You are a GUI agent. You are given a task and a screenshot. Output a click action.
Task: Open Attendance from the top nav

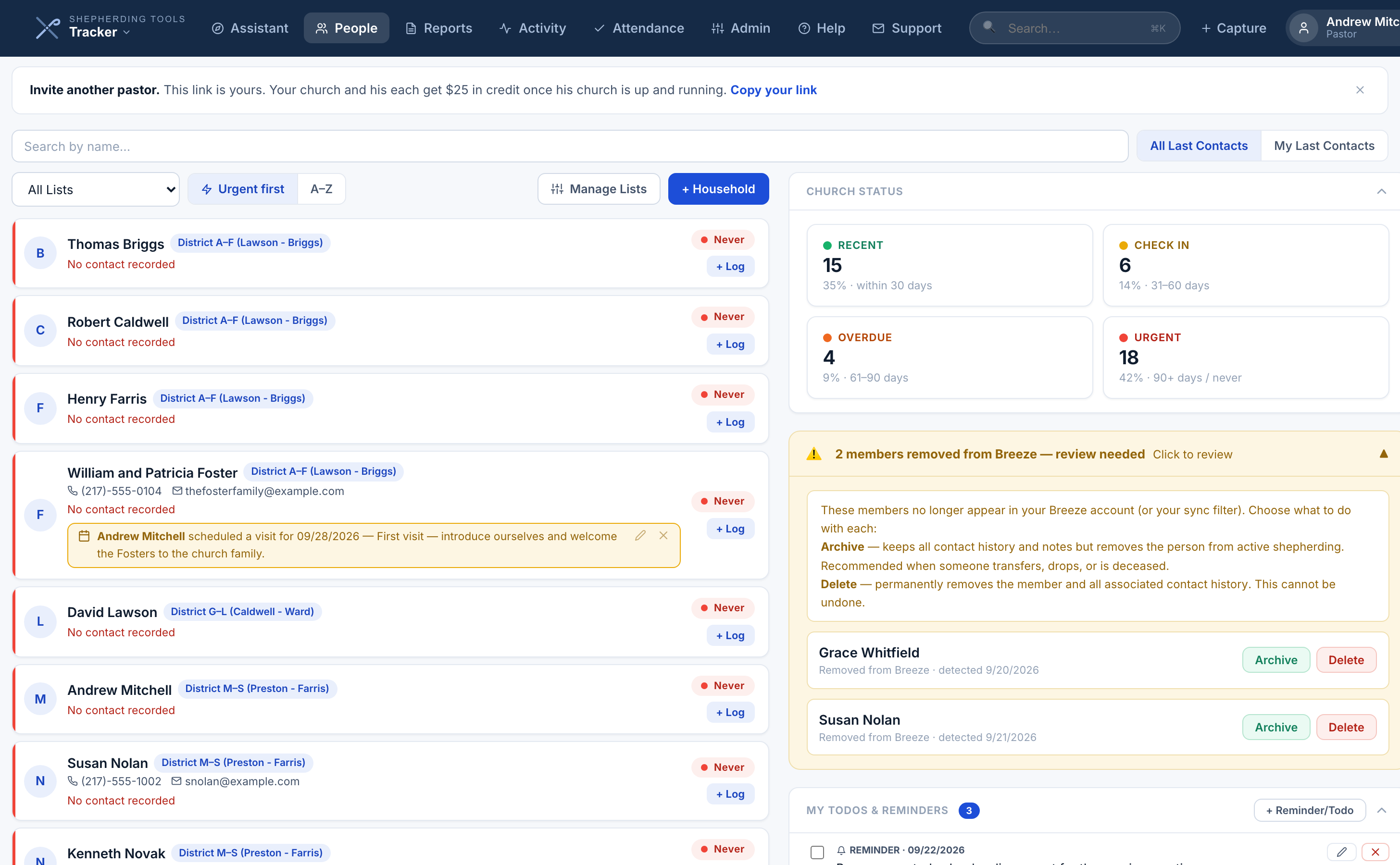639,28
